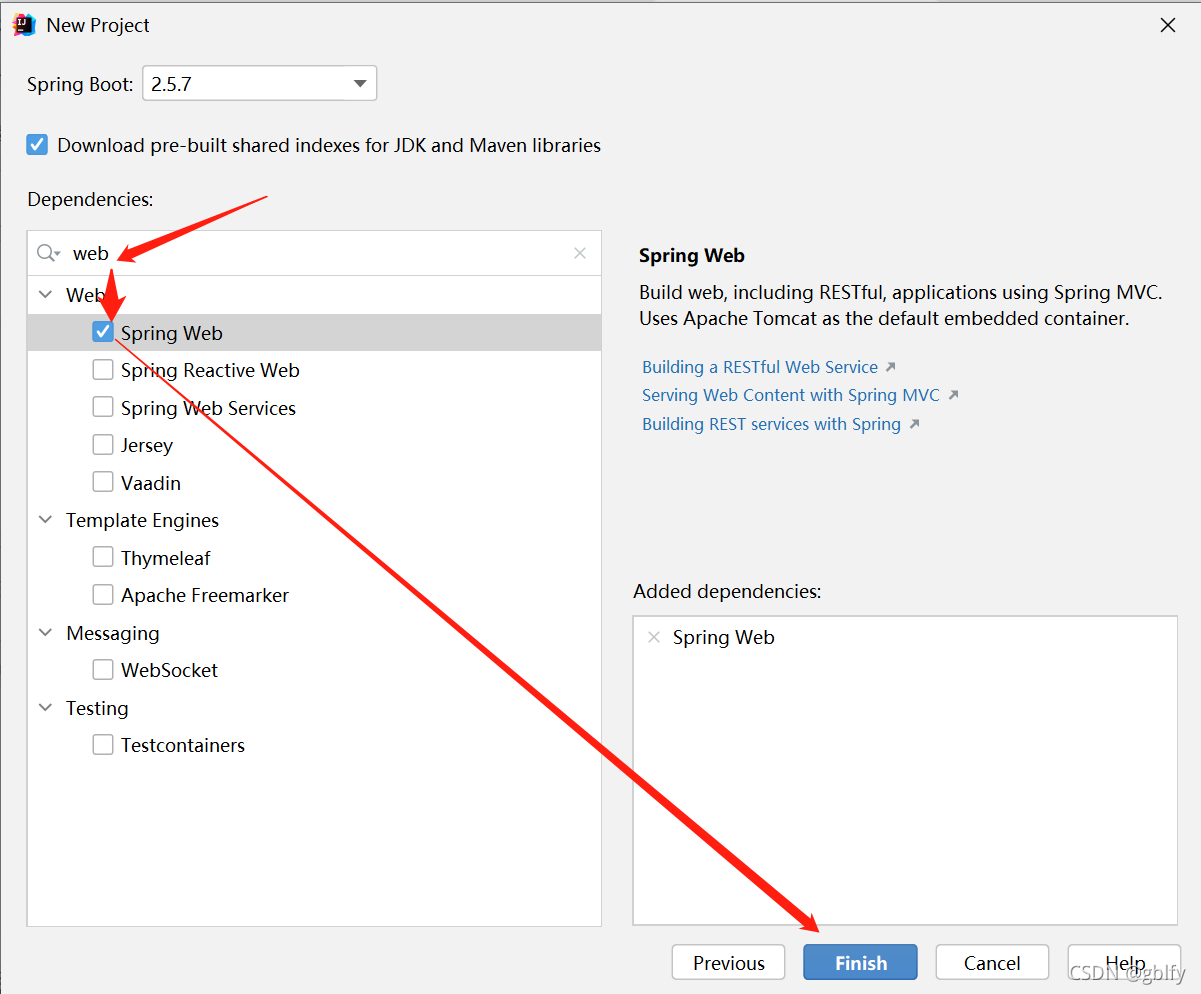
Task: Open the Spring Boot version dropdown
Action: 260,84
